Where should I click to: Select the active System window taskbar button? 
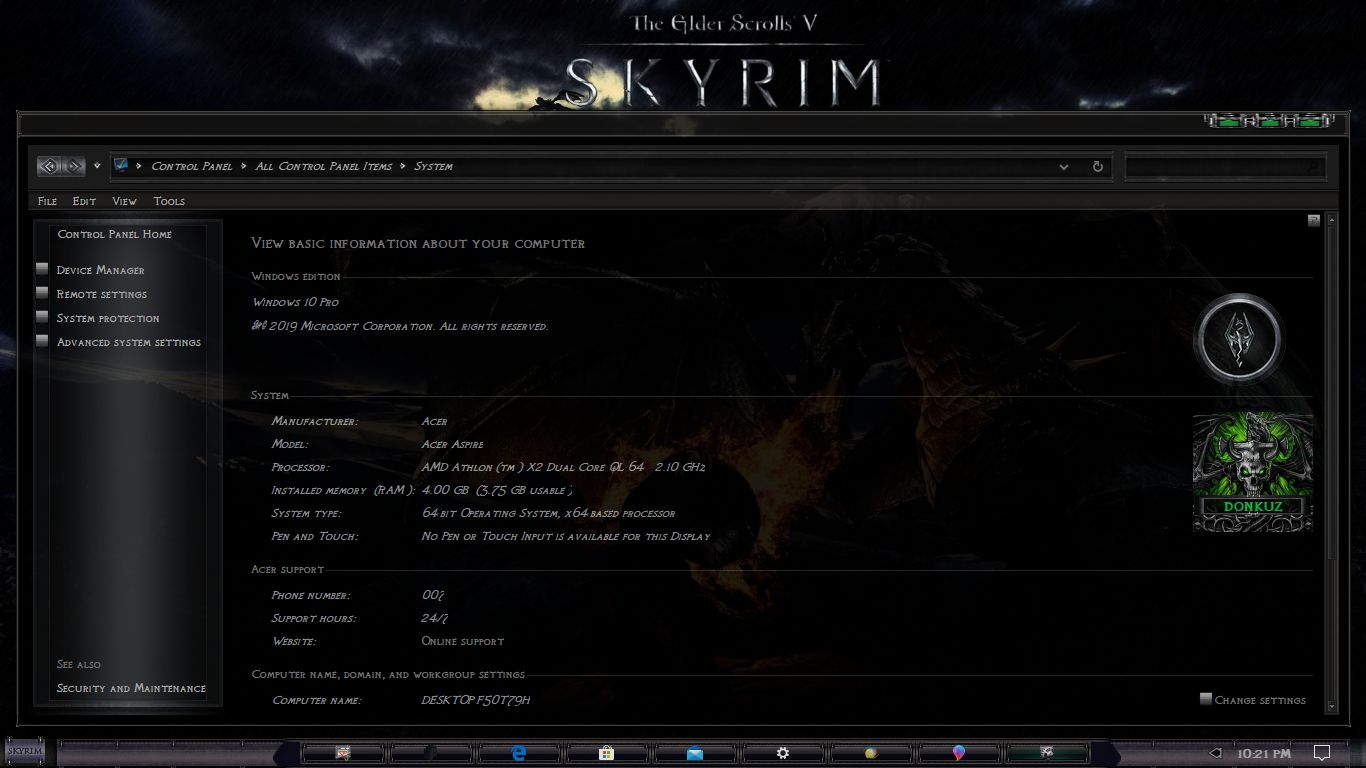[1047, 753]
